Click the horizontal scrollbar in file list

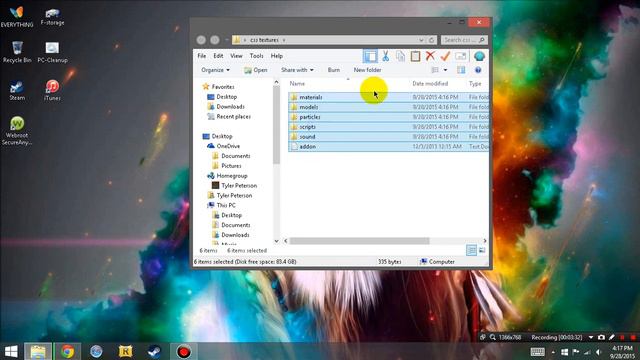359,241
